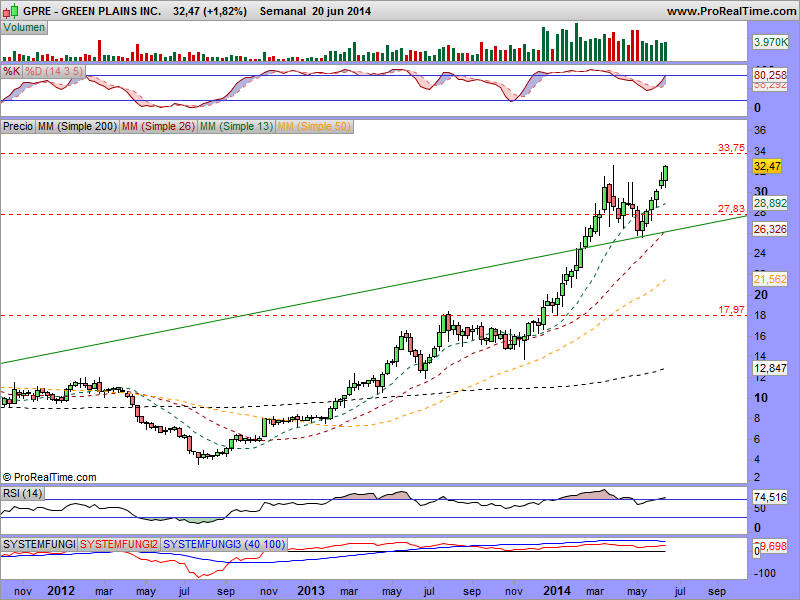Viewport: 800px width, 600px height.
Task: Click the Precio price label
Action: pos(18,126)
